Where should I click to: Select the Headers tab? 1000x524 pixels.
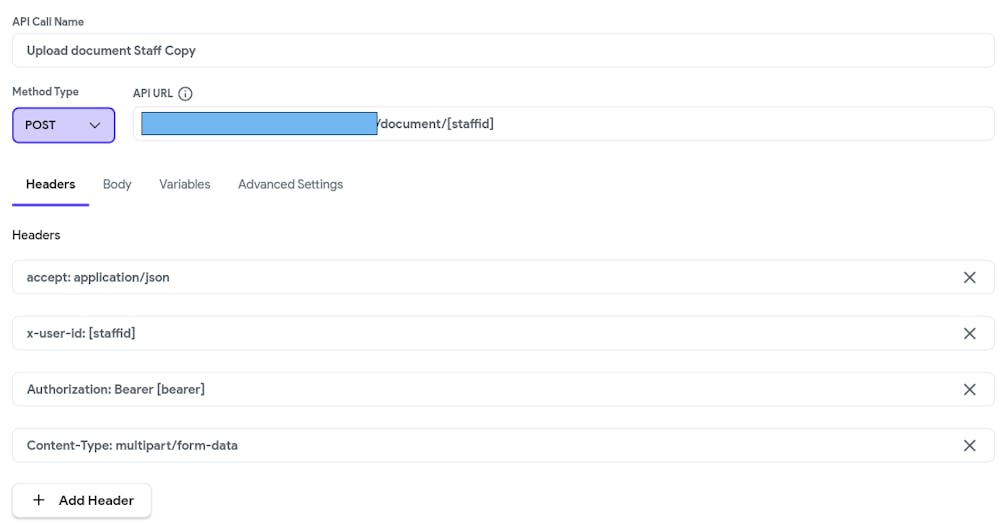pyautogui.click(x=51, y=184)
